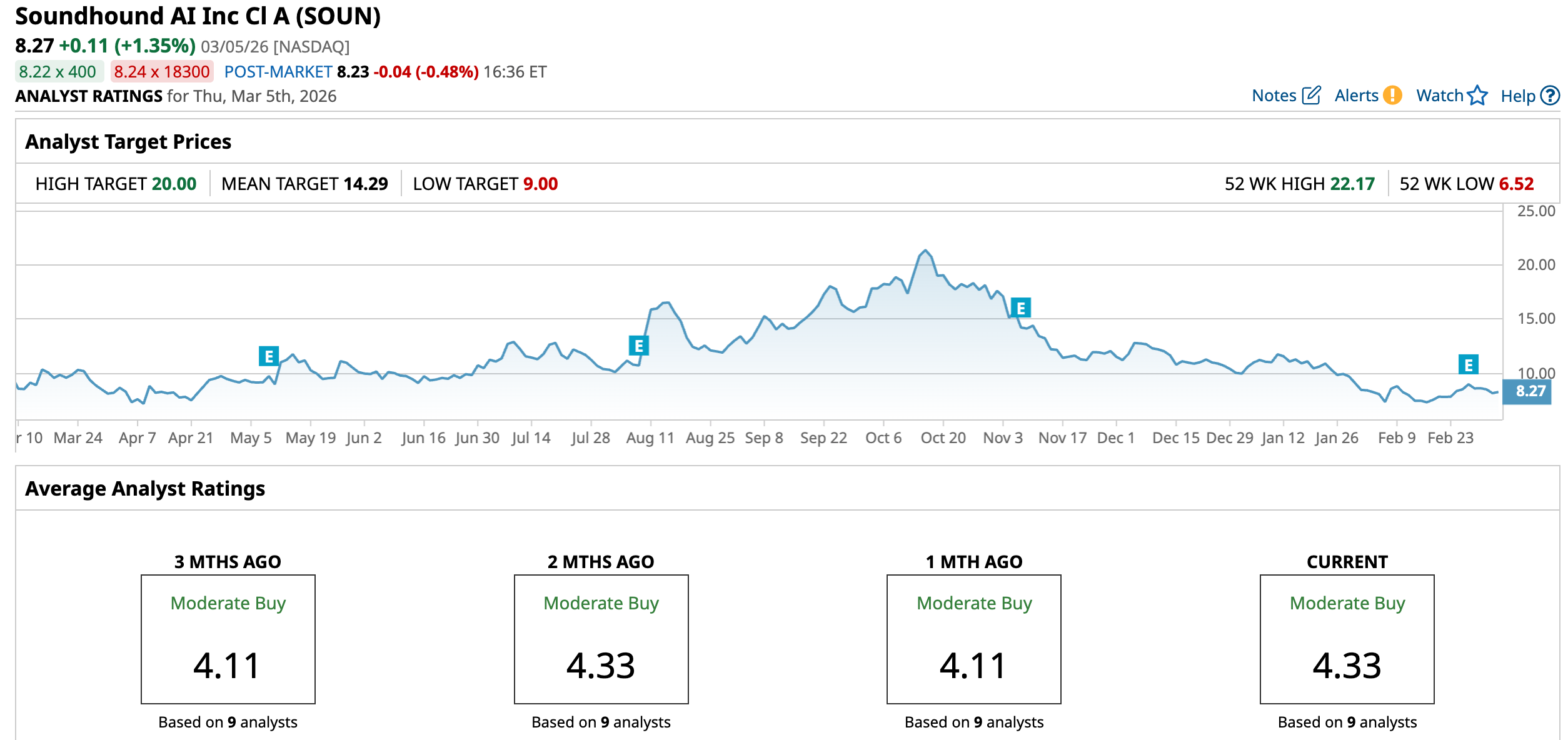1568x740 pixels.
Task: Select the 1 MTH AGO rating box
Action: coord(973,639)
